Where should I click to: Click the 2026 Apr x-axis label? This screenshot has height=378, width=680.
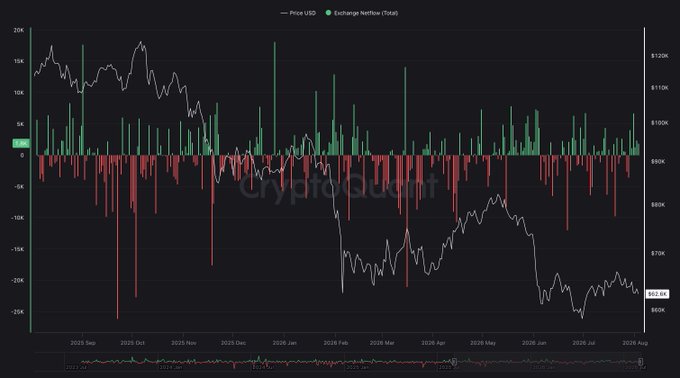tap(433, 343)
